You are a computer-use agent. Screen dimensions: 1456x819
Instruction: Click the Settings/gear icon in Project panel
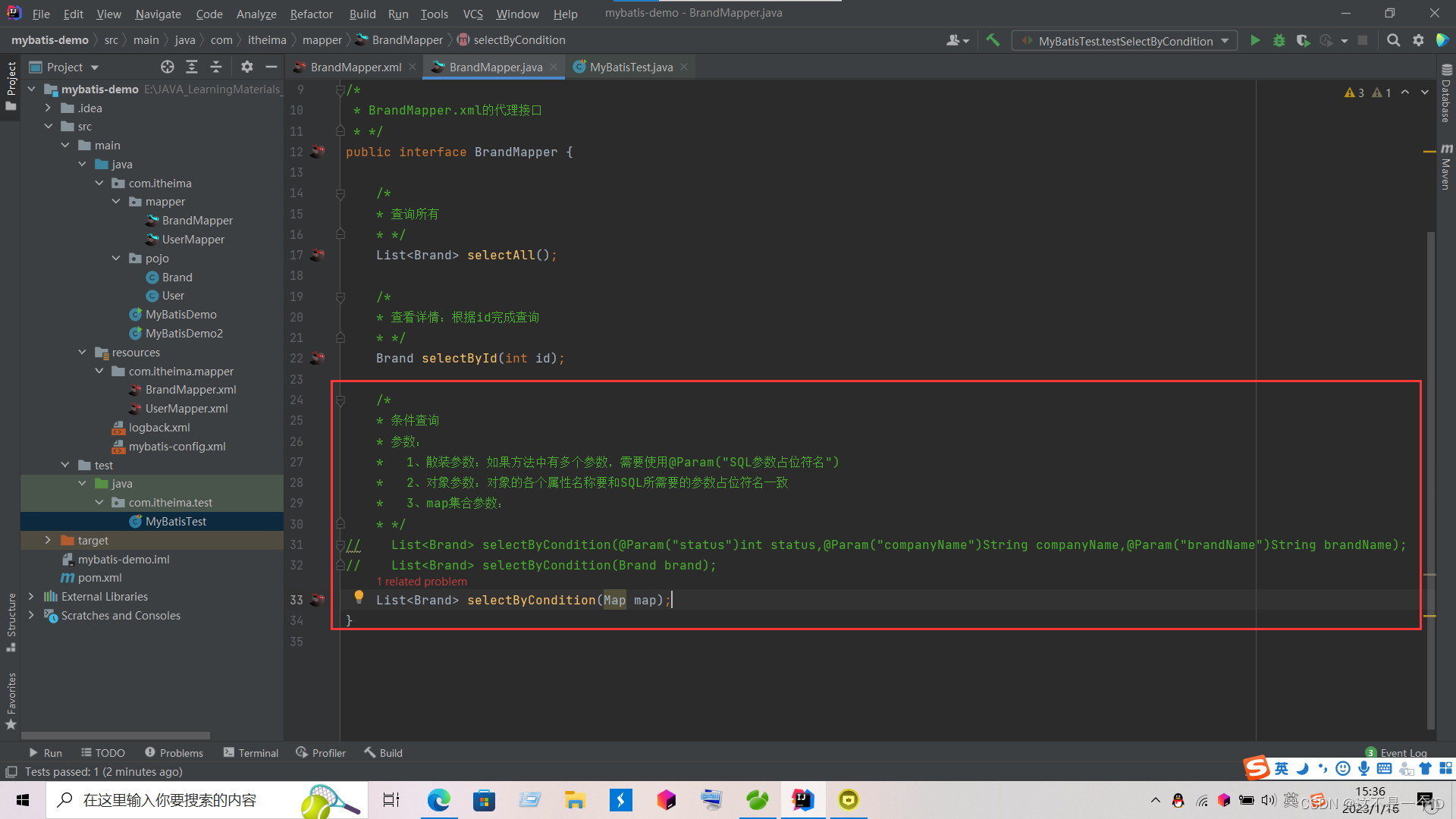click(x=247, y=67)
